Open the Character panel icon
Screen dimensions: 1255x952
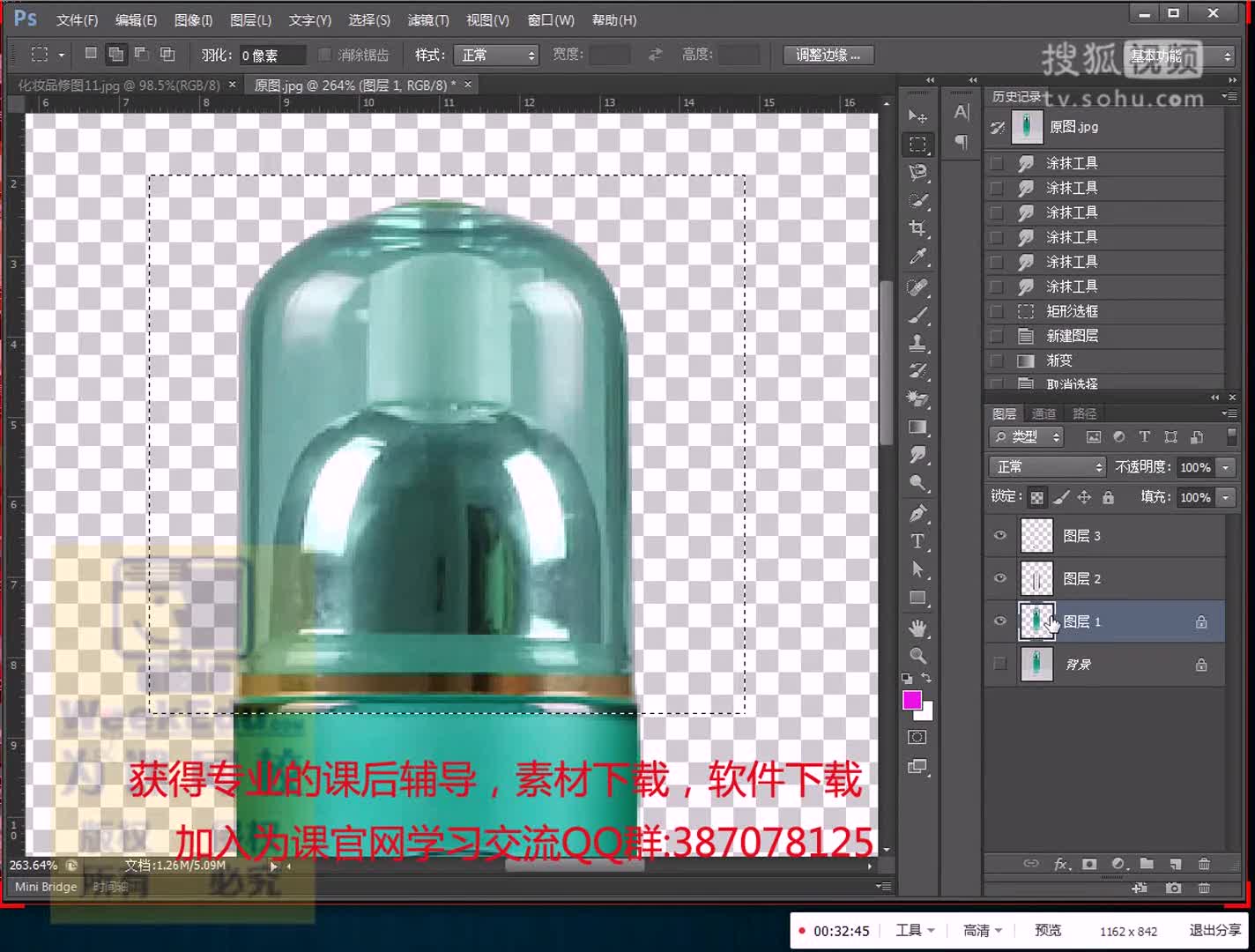962,112
